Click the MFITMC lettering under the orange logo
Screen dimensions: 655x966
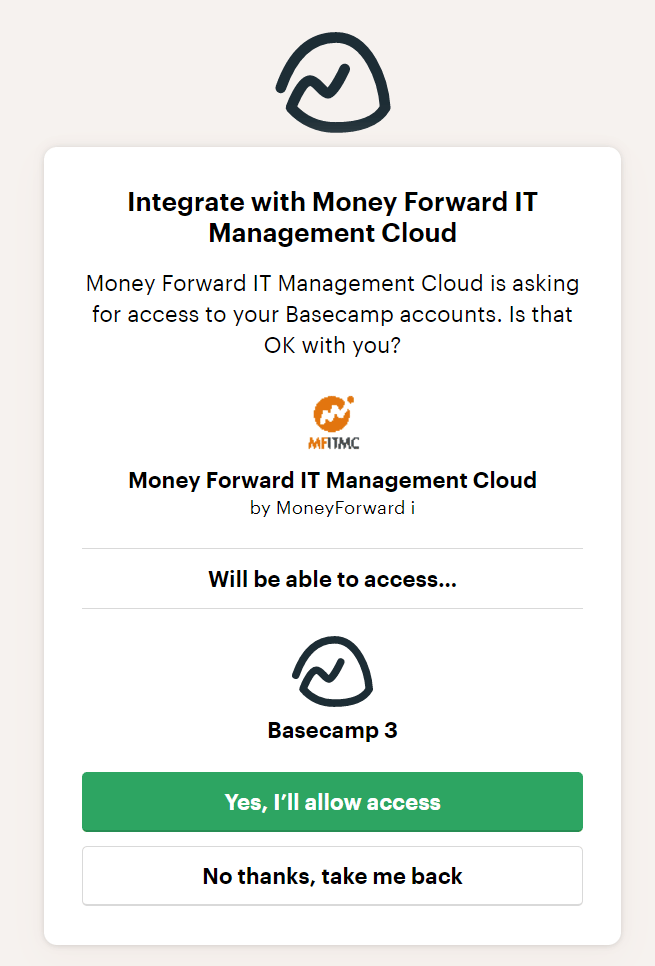click(333, 442)
